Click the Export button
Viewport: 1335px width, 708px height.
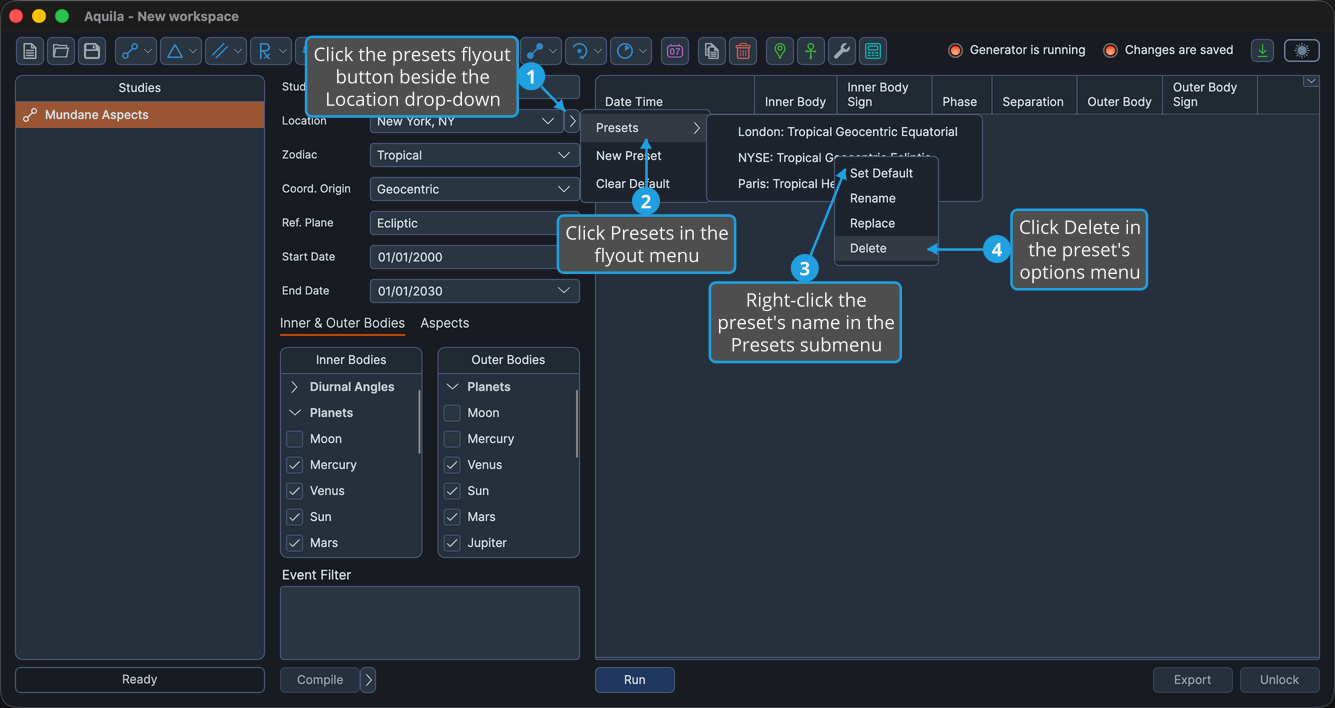coord(1192,680)
